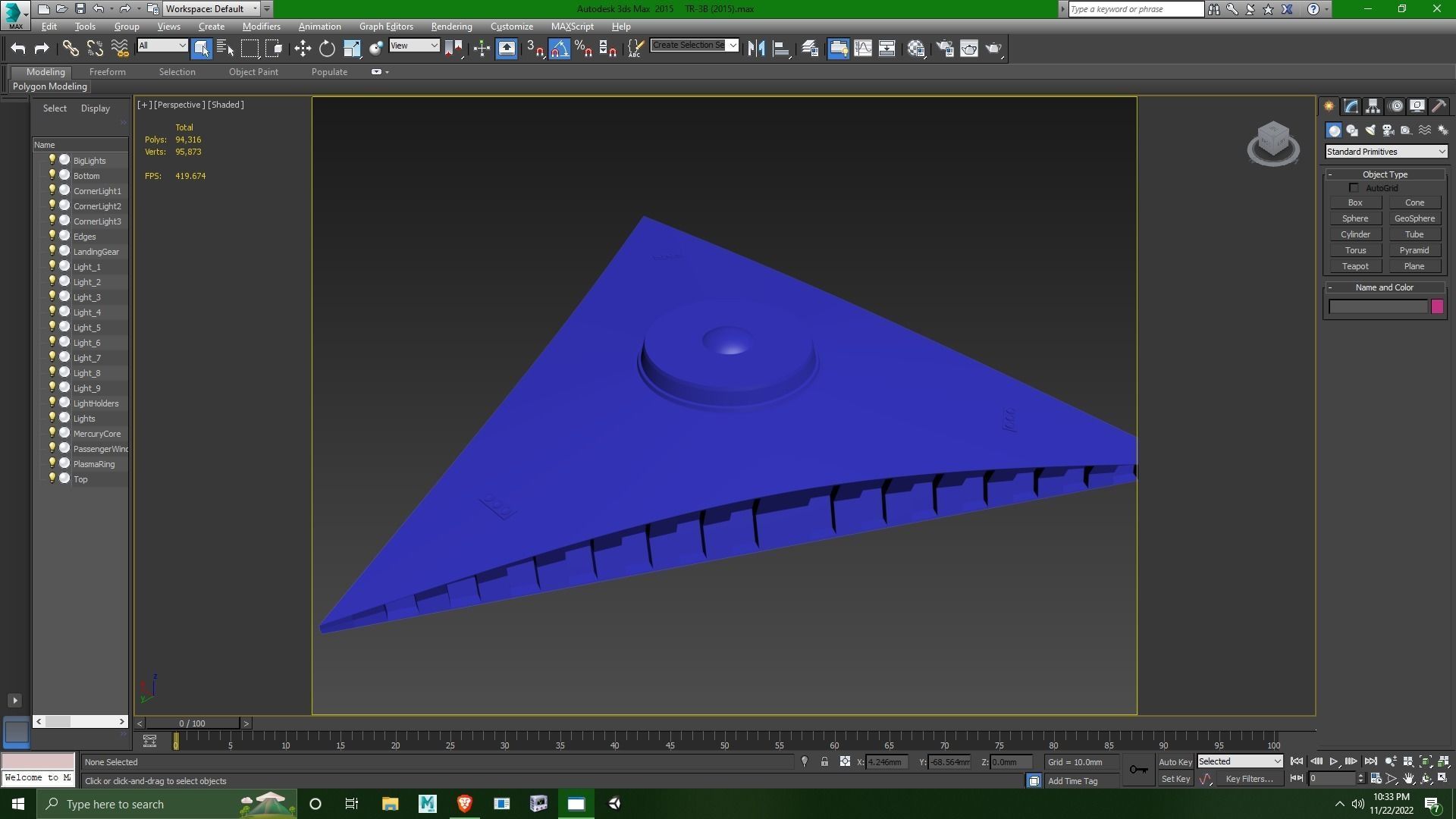Enable the AutoGrid checkbox
The image size is (1456, 819).
1354,187
